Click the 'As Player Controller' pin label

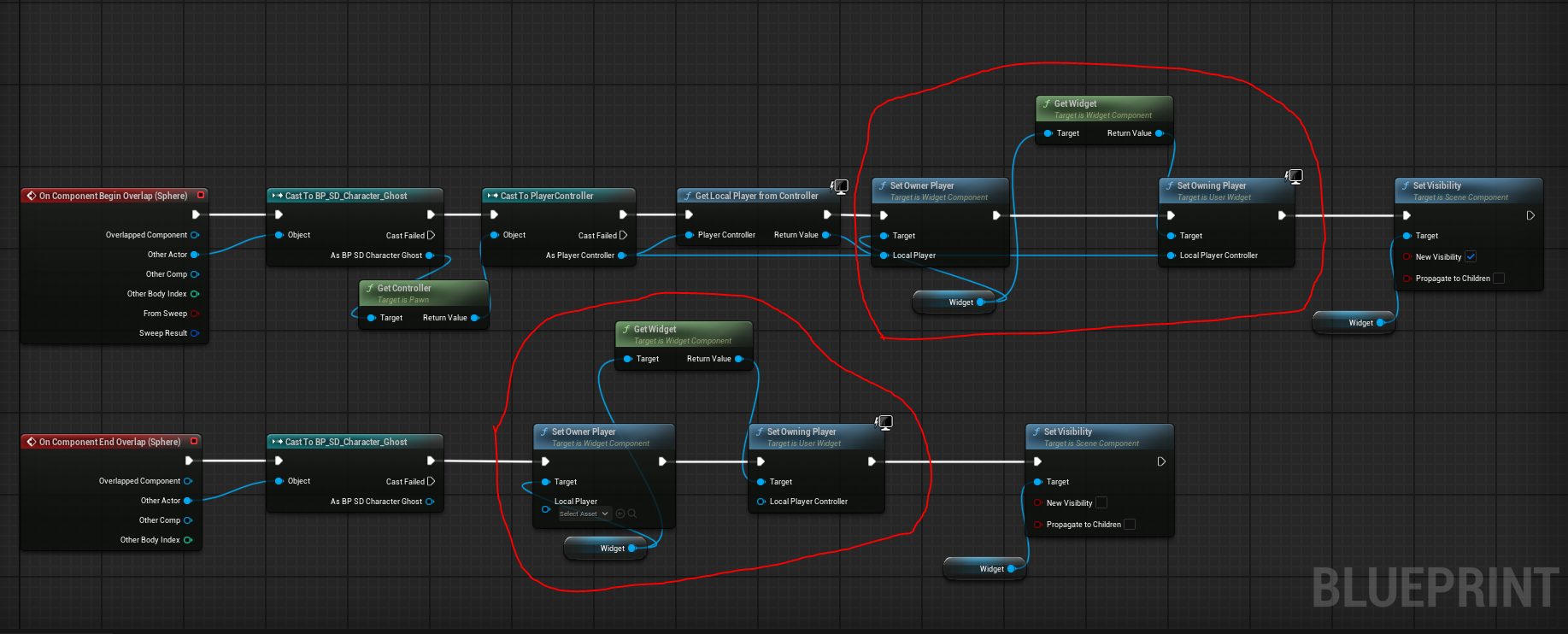(x=580, y=255)
